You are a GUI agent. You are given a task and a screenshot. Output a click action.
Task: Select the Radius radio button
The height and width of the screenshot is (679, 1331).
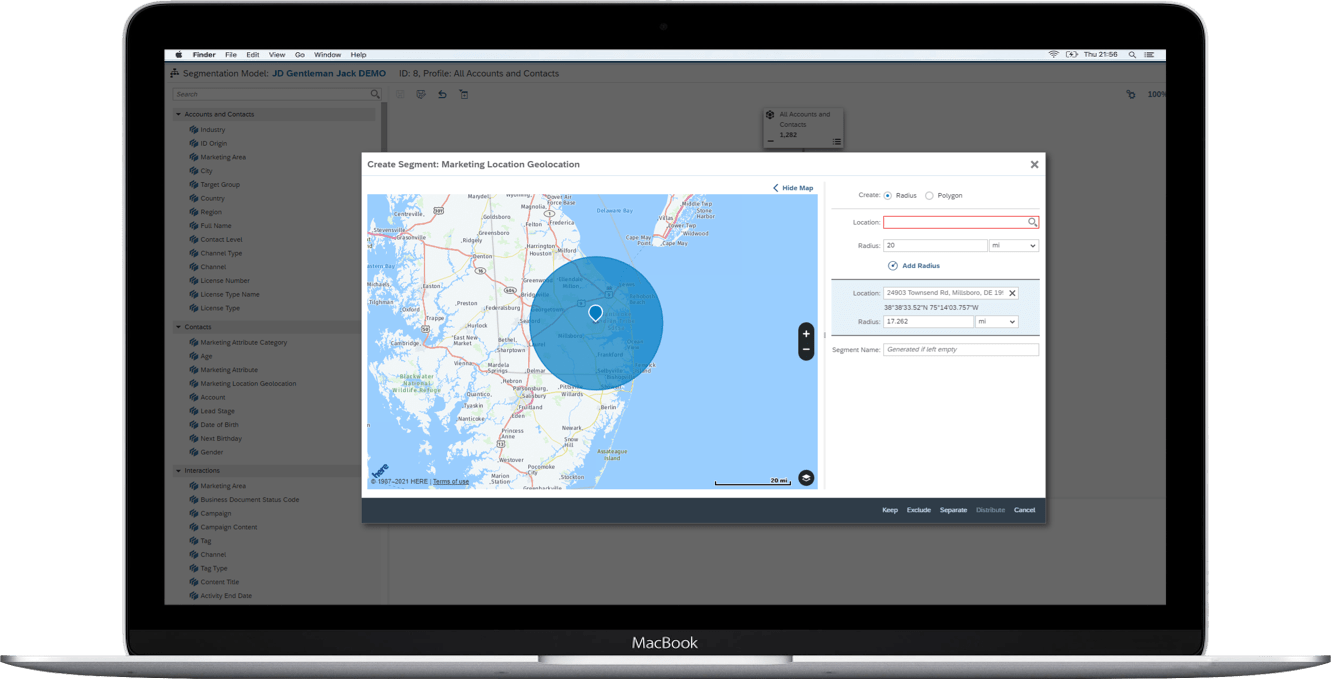point(888,196)
